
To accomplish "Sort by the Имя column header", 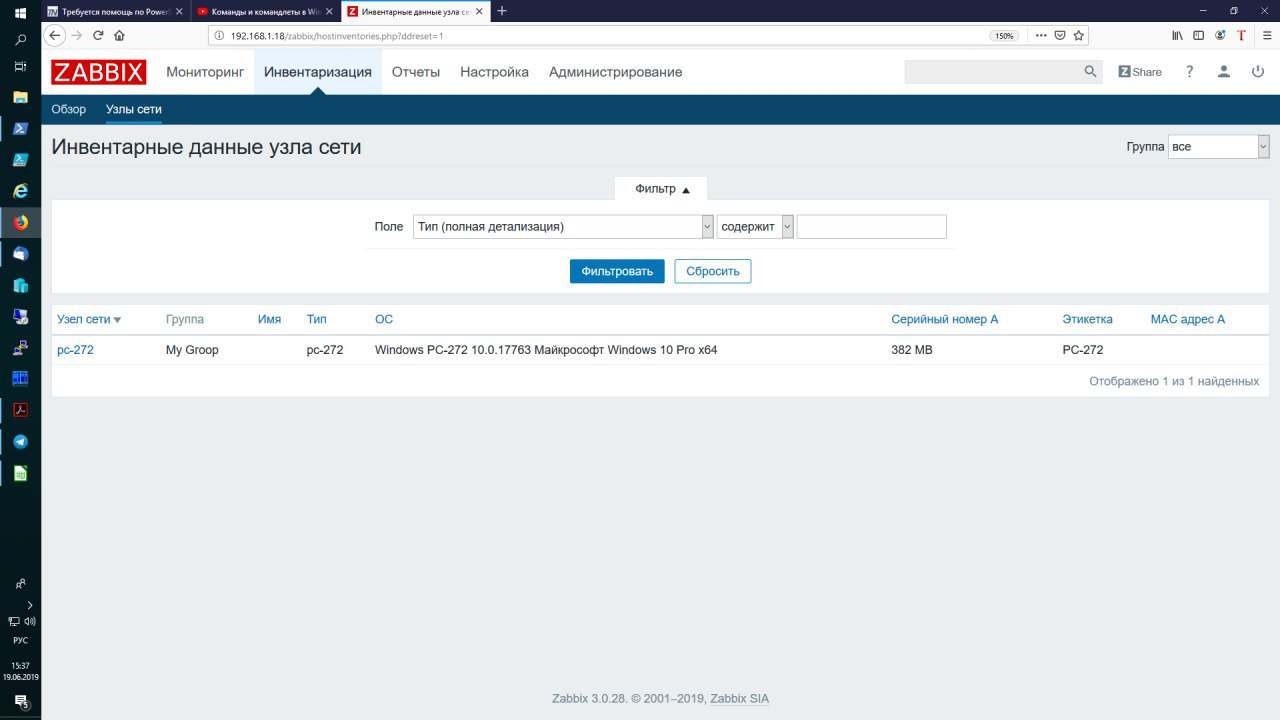I will pos(269,319).
